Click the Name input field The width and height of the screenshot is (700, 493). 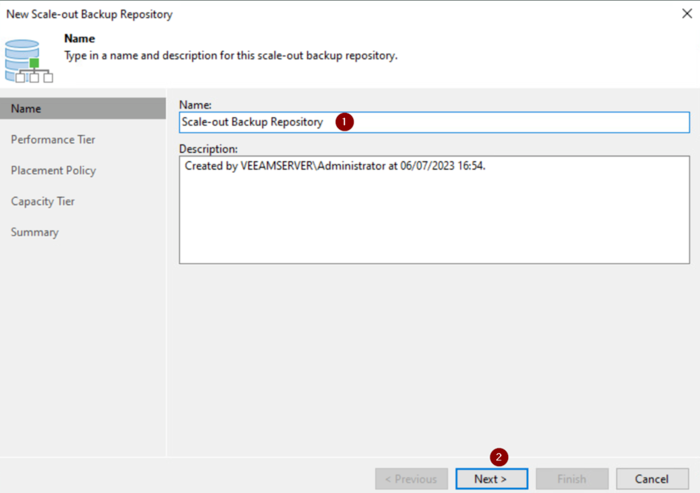point(434,122)
